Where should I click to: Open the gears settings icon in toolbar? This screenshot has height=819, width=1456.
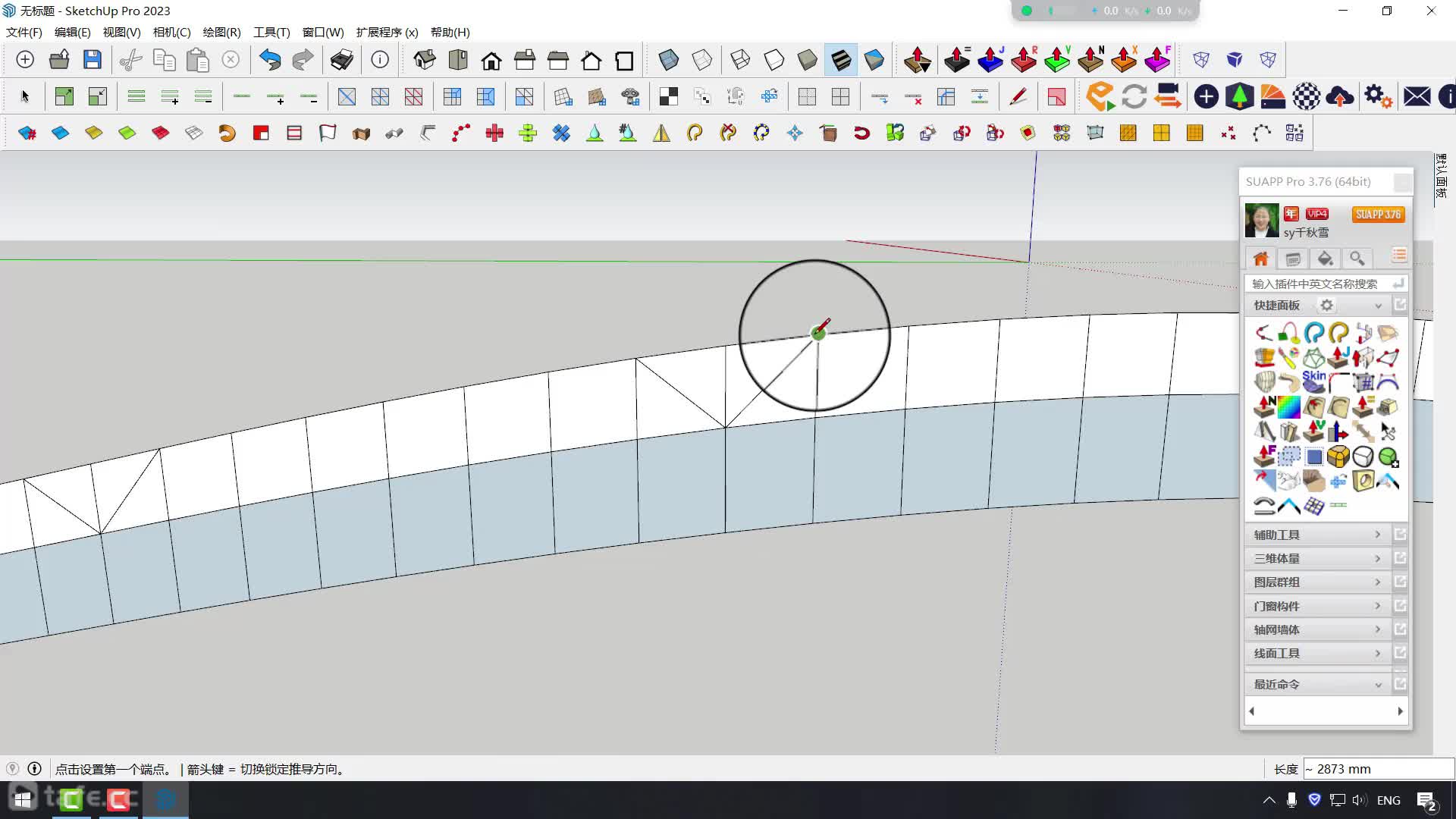(x=1378, y=96)
